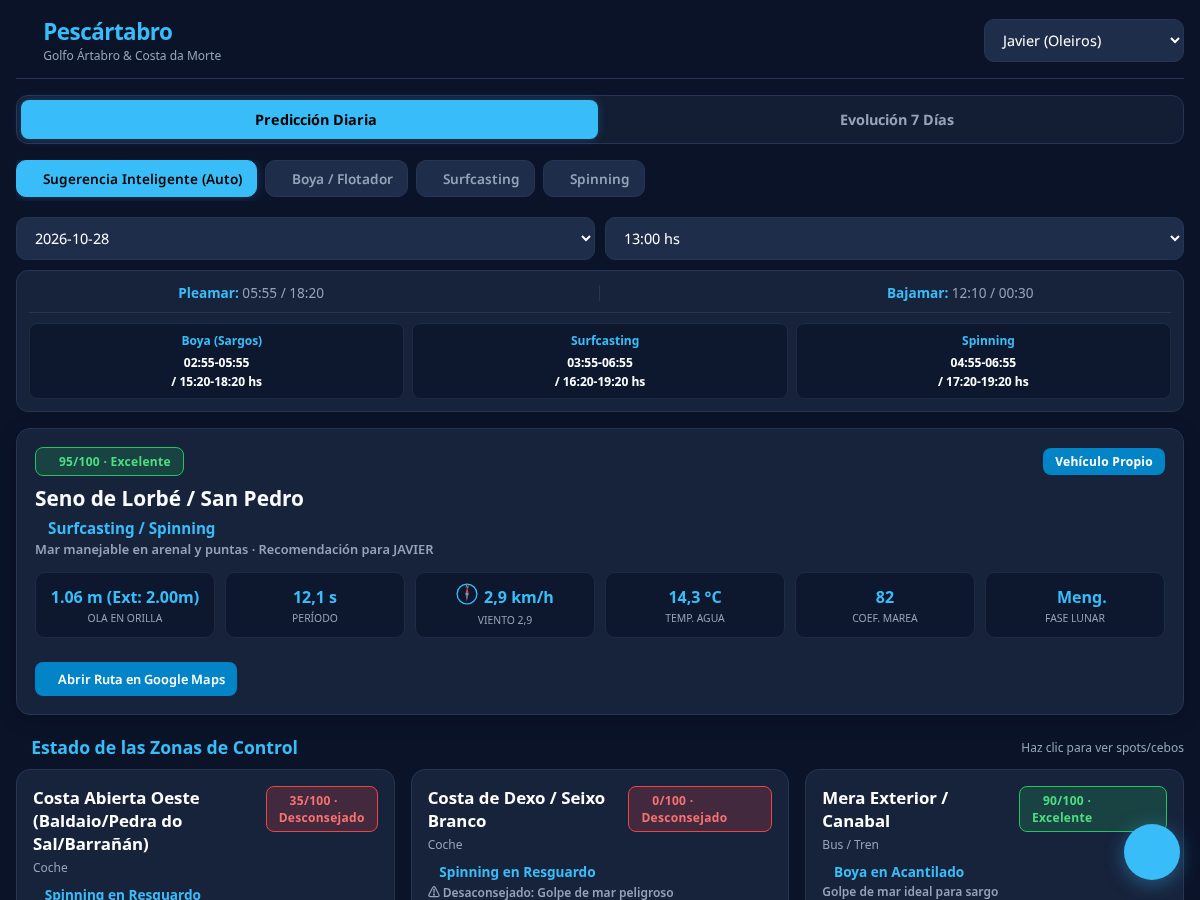This screenshot has width=1200, height=900.
Task: Click Boya en Acantilado label
Action: coord(899,872)
